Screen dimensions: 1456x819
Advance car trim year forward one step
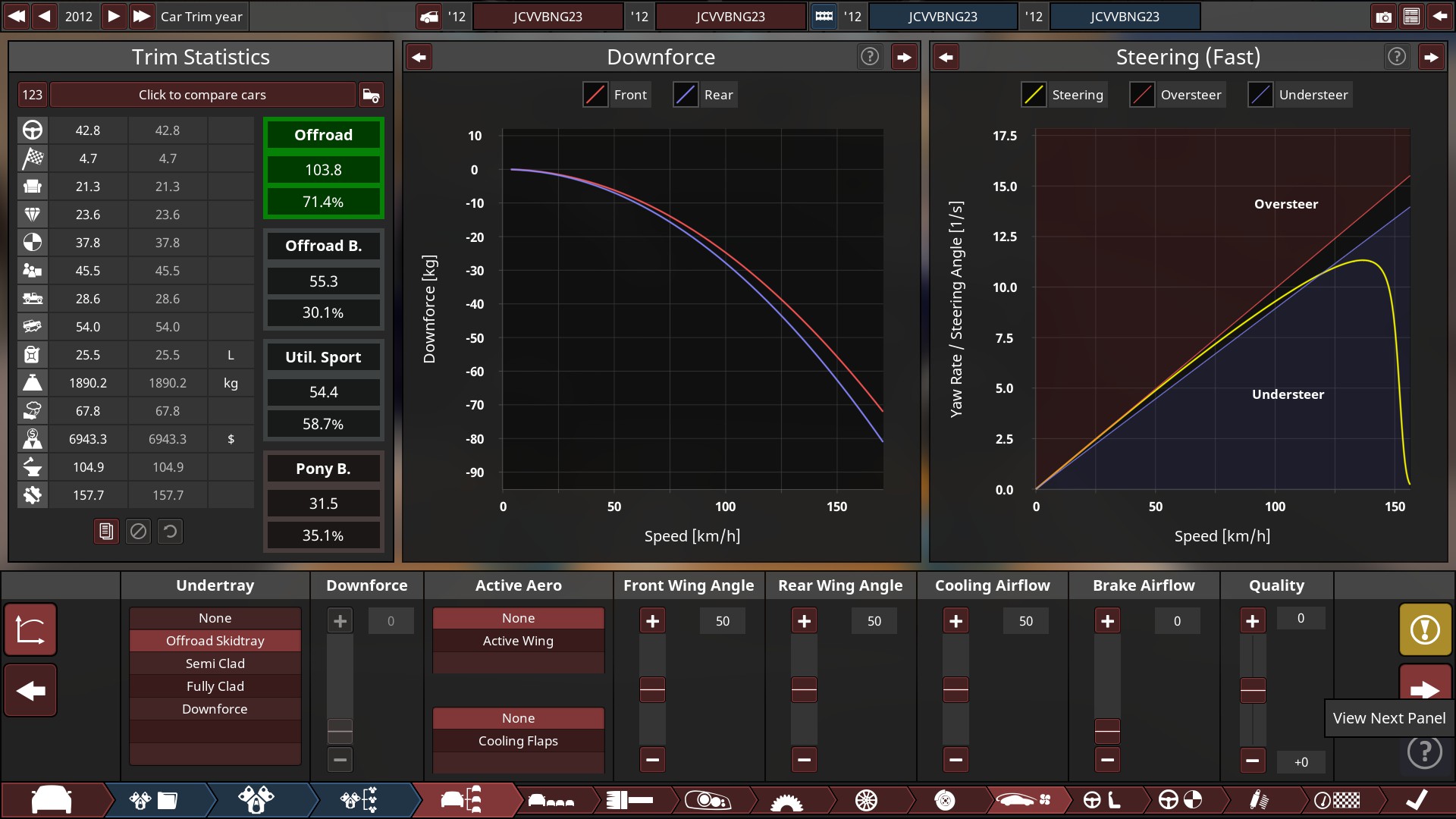(x=113, y=16)
